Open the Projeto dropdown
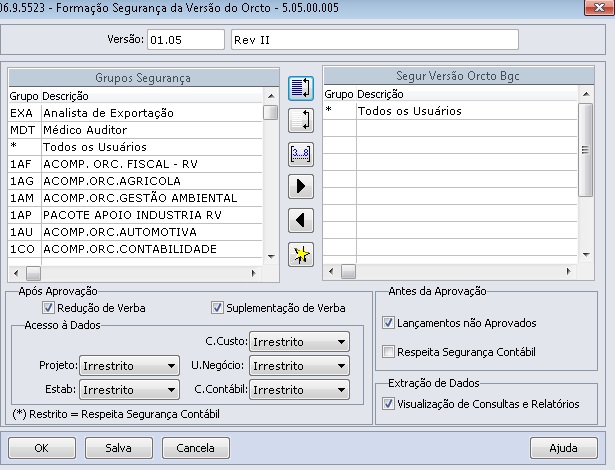615x470 pixels. click(129, 366)
